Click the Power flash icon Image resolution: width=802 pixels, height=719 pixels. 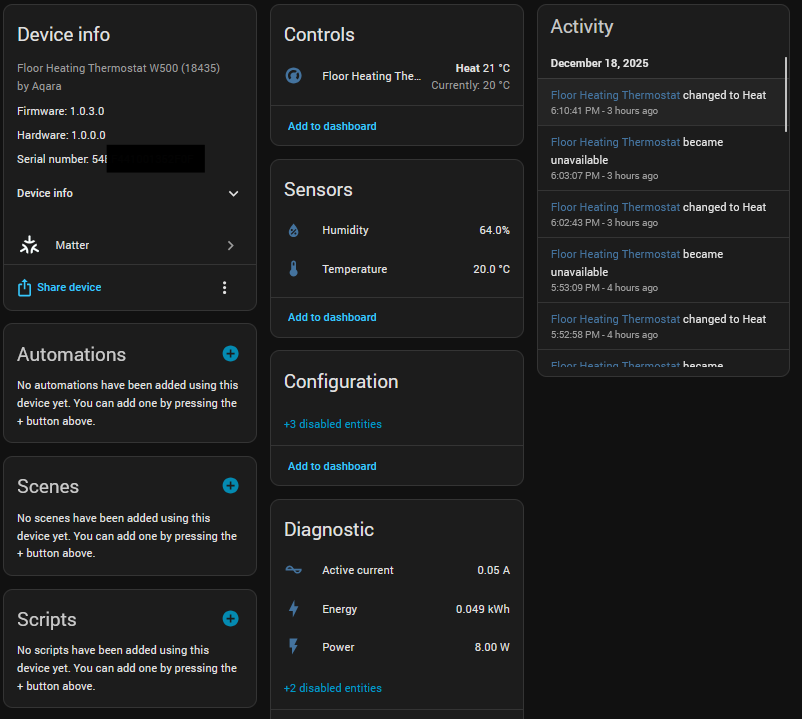pos(293,647)
